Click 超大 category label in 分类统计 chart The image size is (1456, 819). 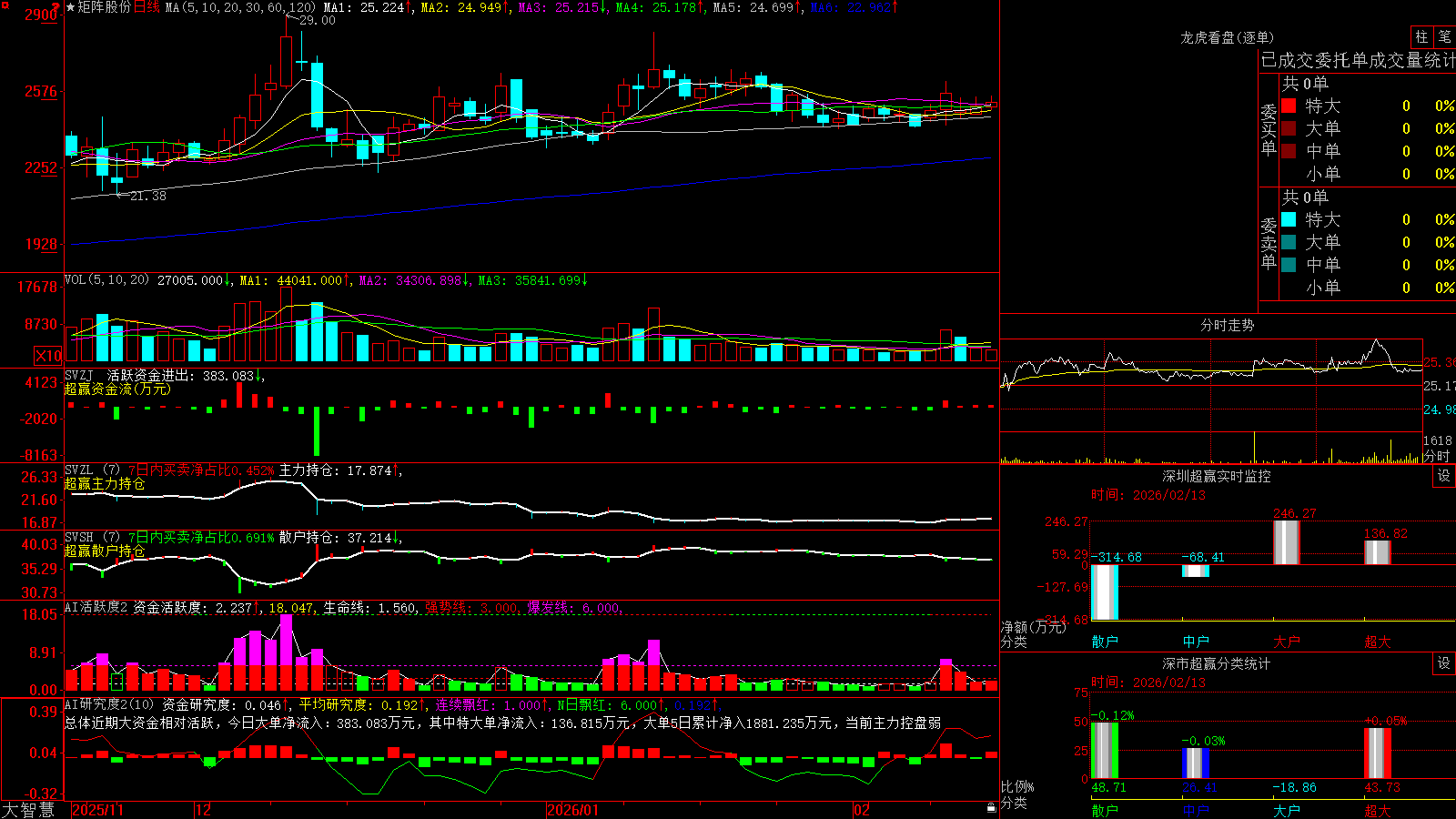tap(1378, 810)
